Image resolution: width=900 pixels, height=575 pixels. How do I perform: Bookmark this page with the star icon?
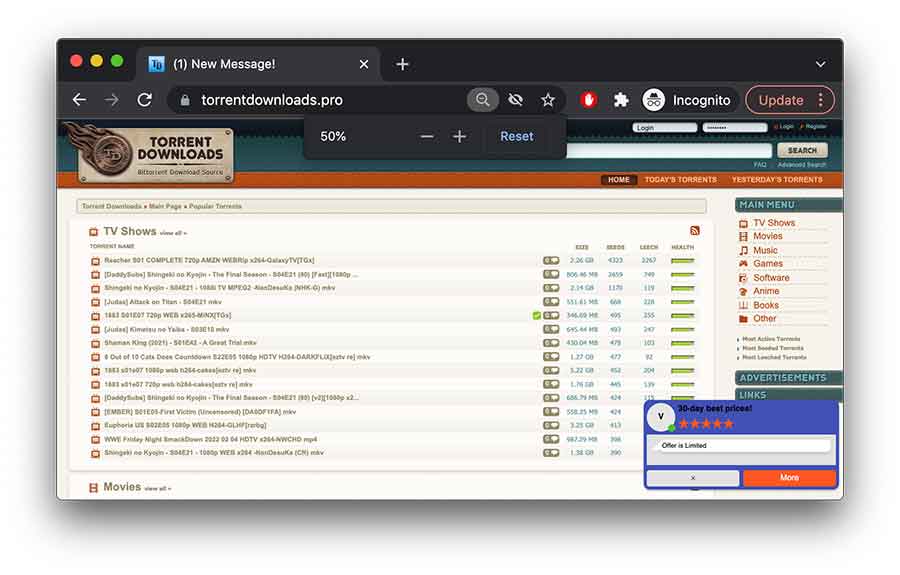[x=548, y=100]
